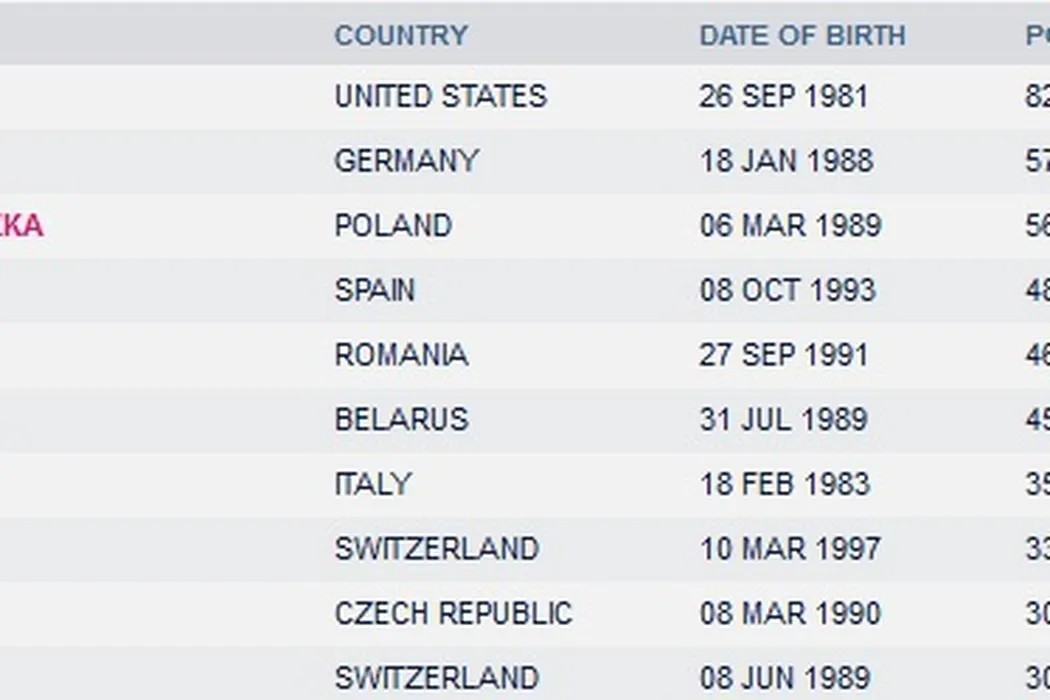Click the SPAIN country cell

[374, 290]
